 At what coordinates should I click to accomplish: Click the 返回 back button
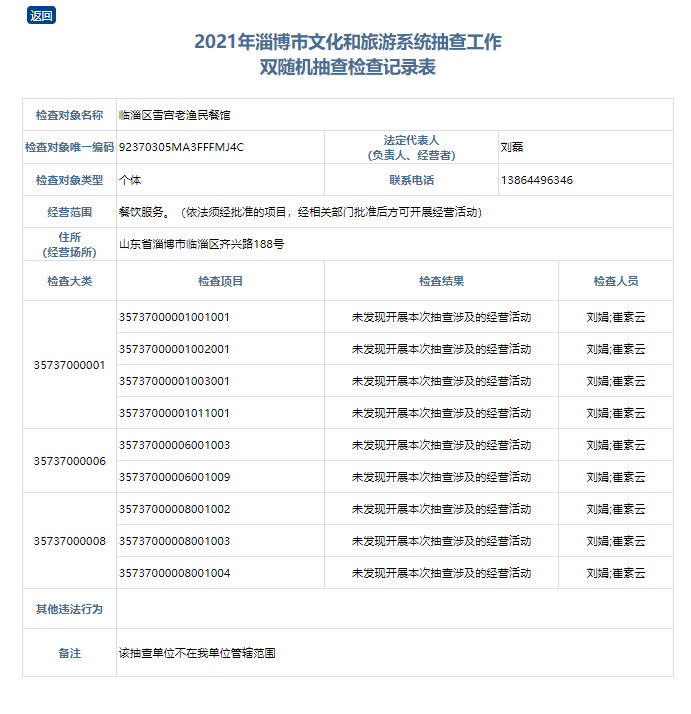click(41, 15)
